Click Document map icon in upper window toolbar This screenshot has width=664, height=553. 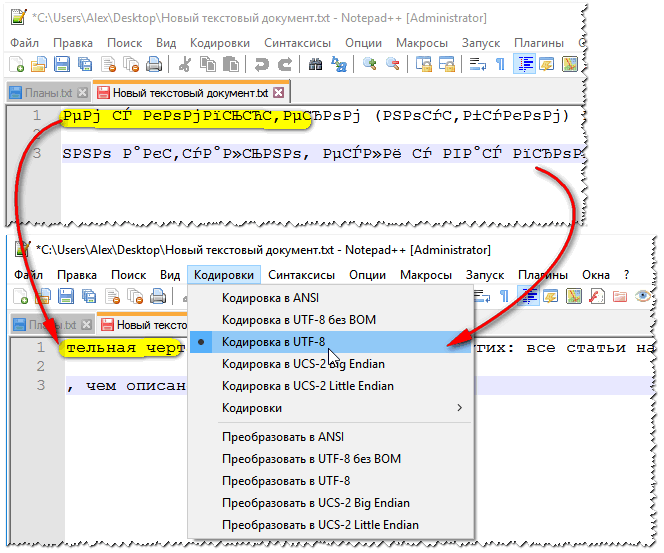pos(570,64)
